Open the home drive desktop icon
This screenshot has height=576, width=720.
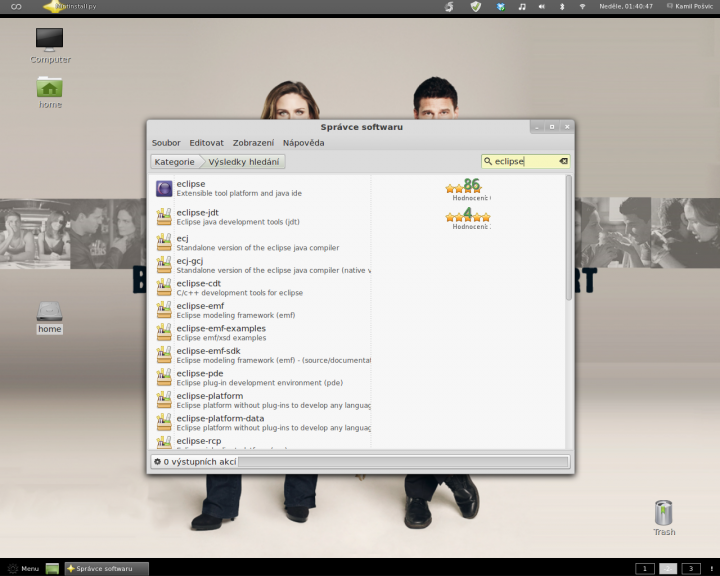click(x=50, y=312)
